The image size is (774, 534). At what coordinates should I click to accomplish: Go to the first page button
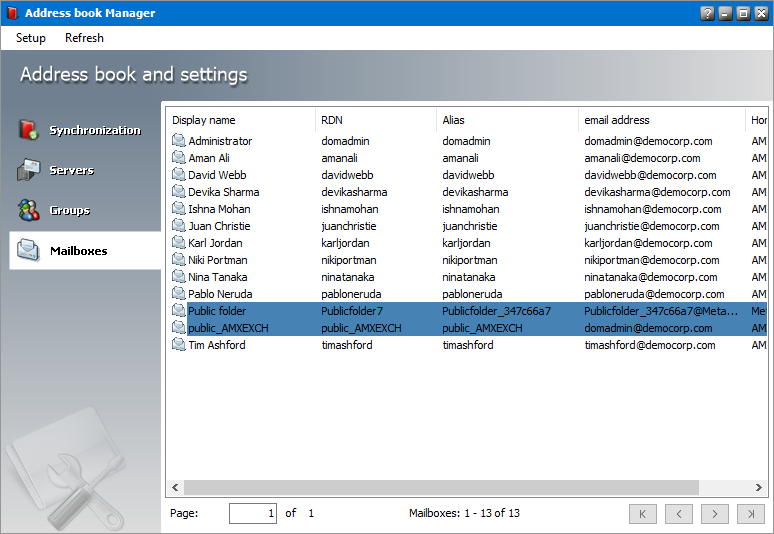click(643, 513)
